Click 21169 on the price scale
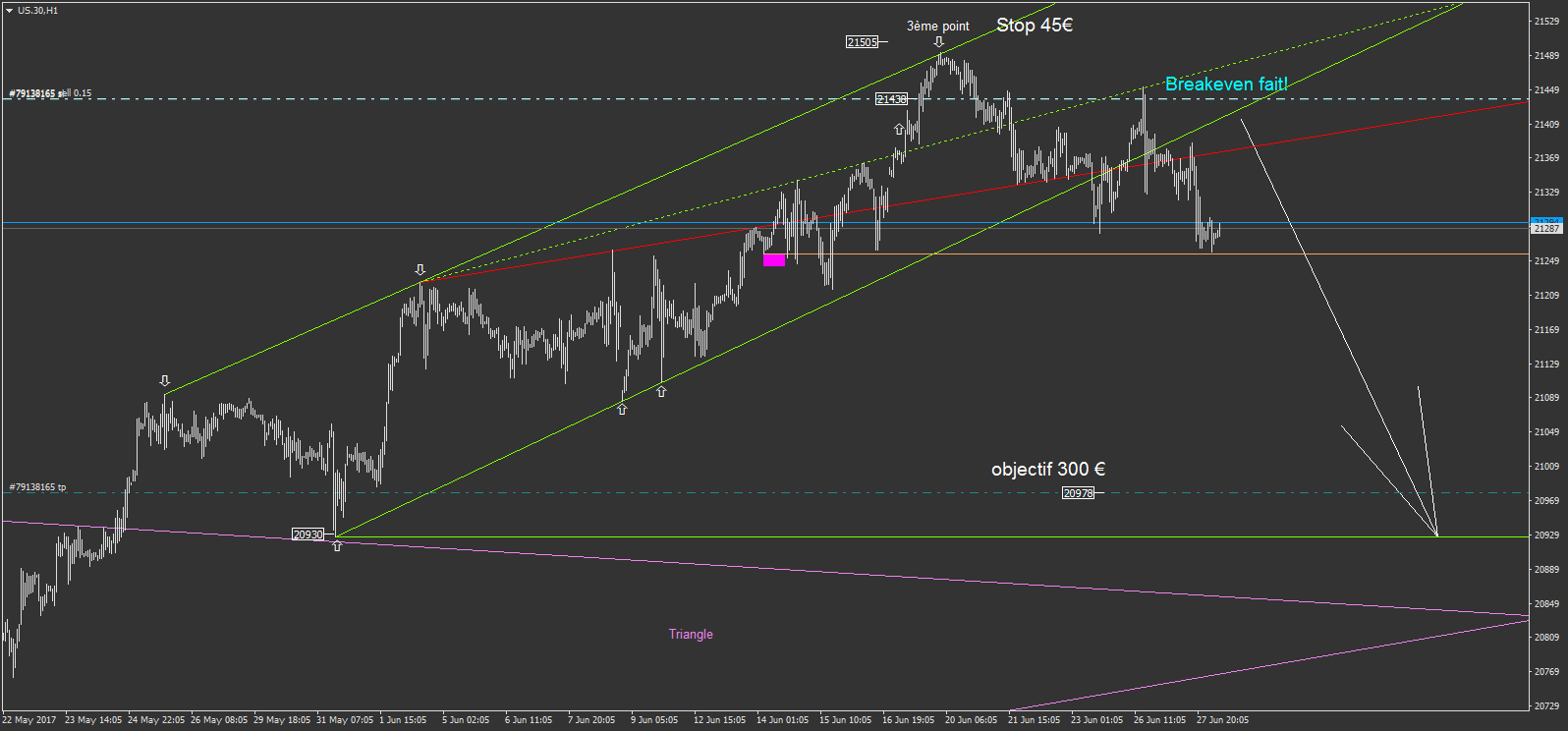1568x731 pixels. [x=1546, y=330]
